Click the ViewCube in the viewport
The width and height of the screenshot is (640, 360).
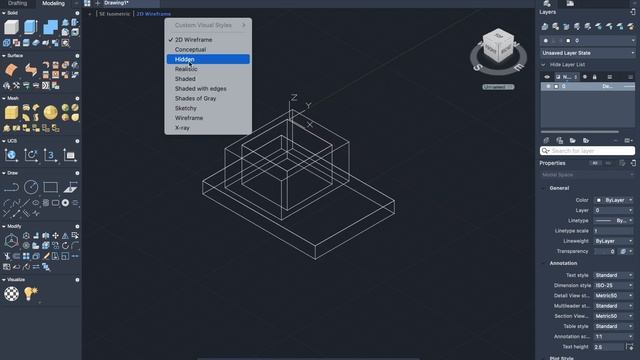click(498, 46)
